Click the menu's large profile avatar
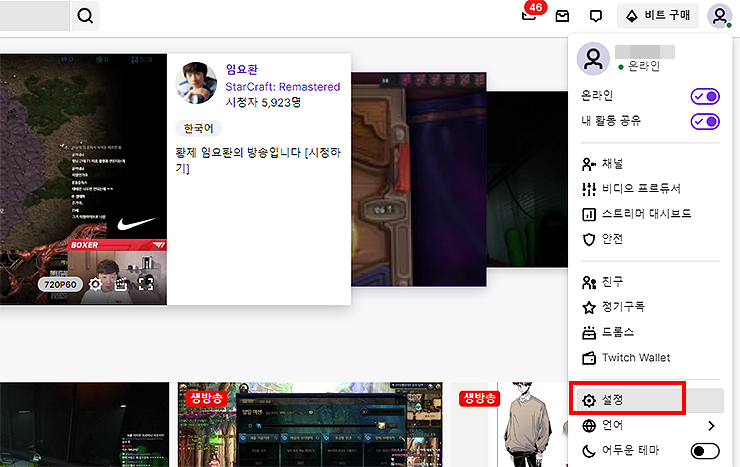This screenshot has width=740, height=467. pos(593,58)
